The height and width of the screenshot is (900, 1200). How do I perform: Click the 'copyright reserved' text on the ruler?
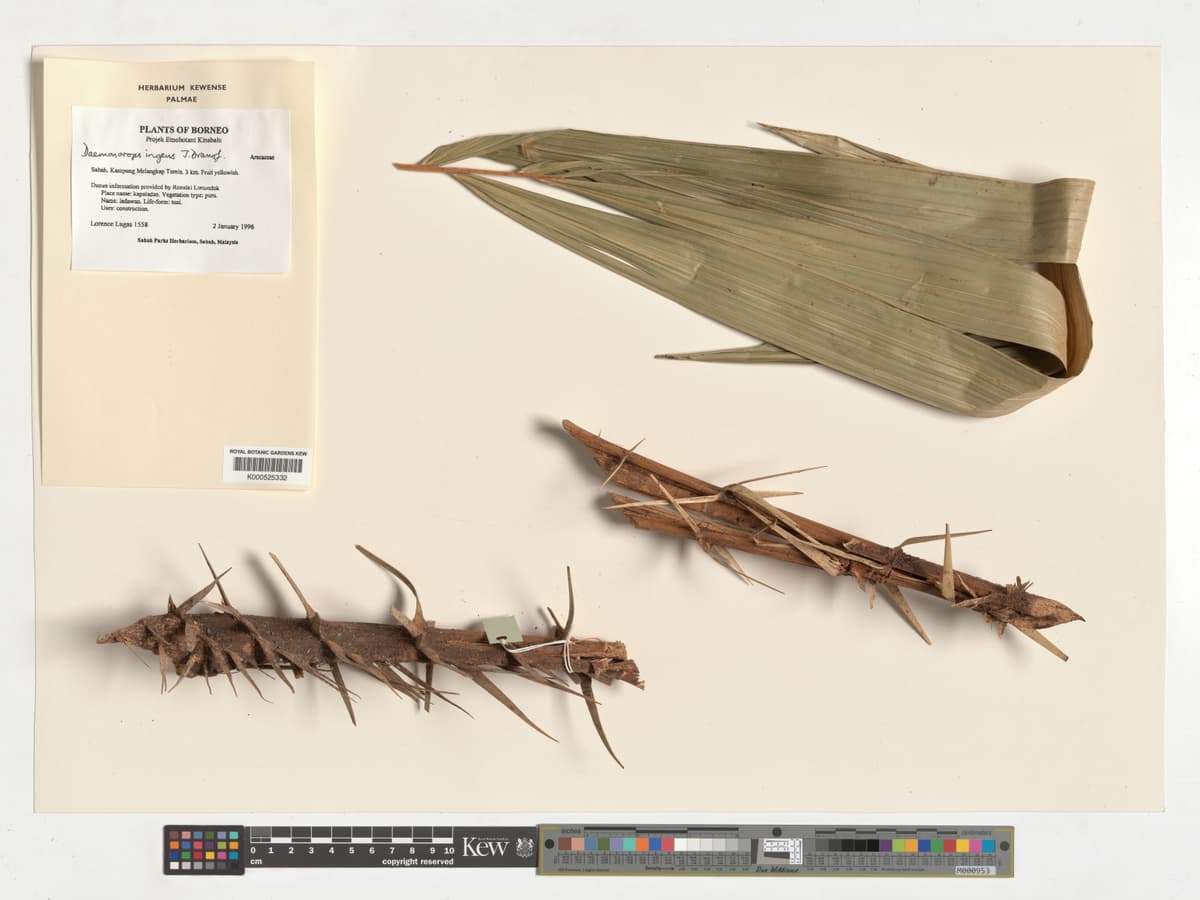click(x=418, y=861)
